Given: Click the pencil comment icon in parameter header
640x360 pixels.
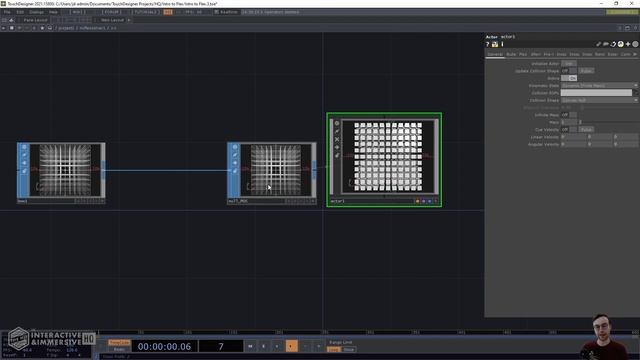Looking at the screenshot, I should pyautogui.click(x=598, y=44).
